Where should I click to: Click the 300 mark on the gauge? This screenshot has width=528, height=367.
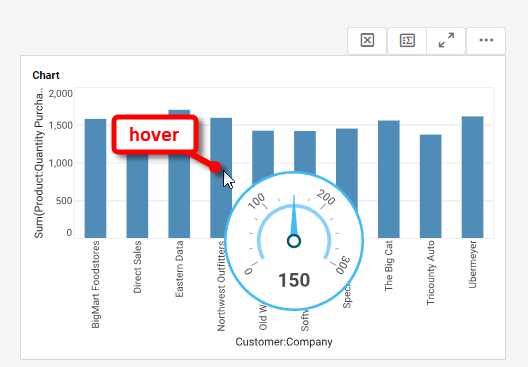click(x=343, y=265)
